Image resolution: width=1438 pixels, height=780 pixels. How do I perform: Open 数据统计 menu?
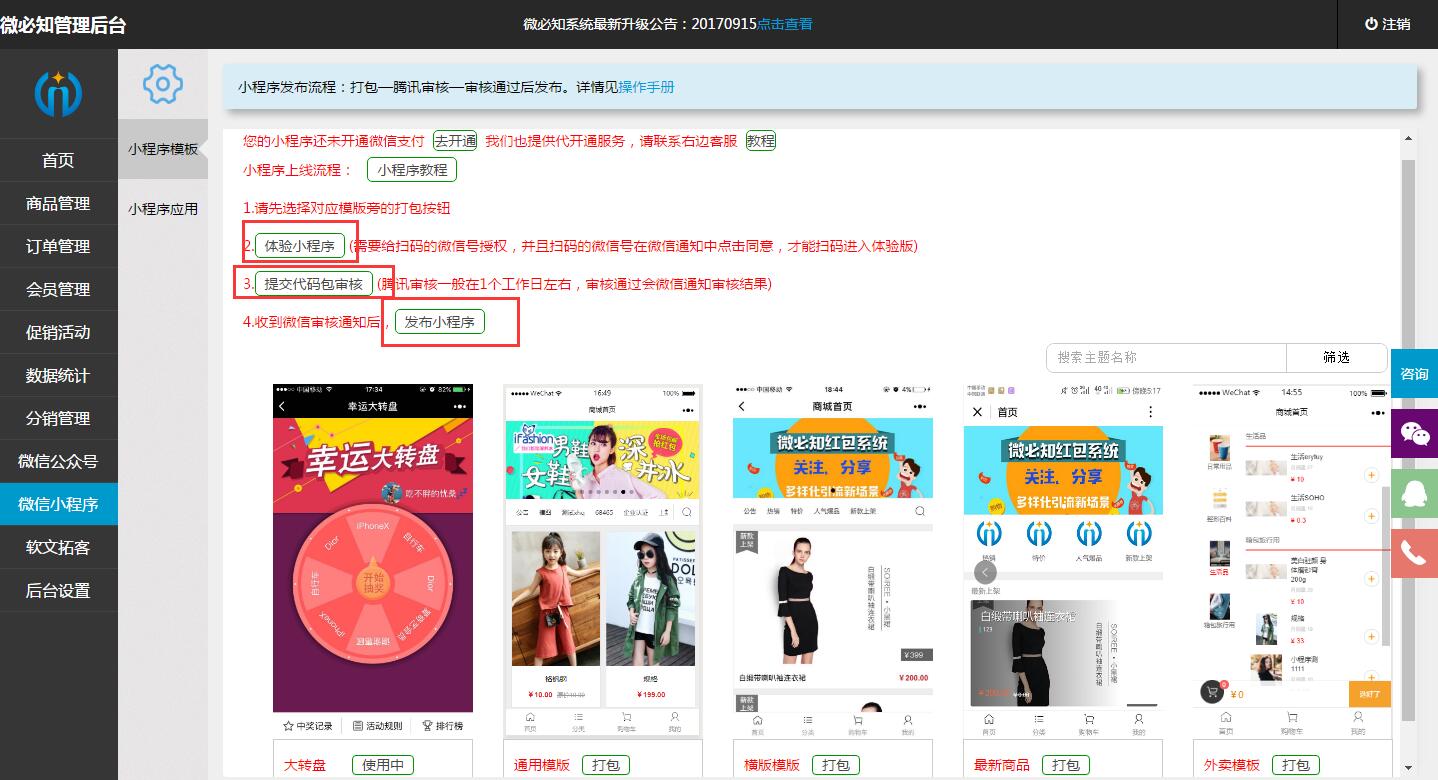coord(58,375)
